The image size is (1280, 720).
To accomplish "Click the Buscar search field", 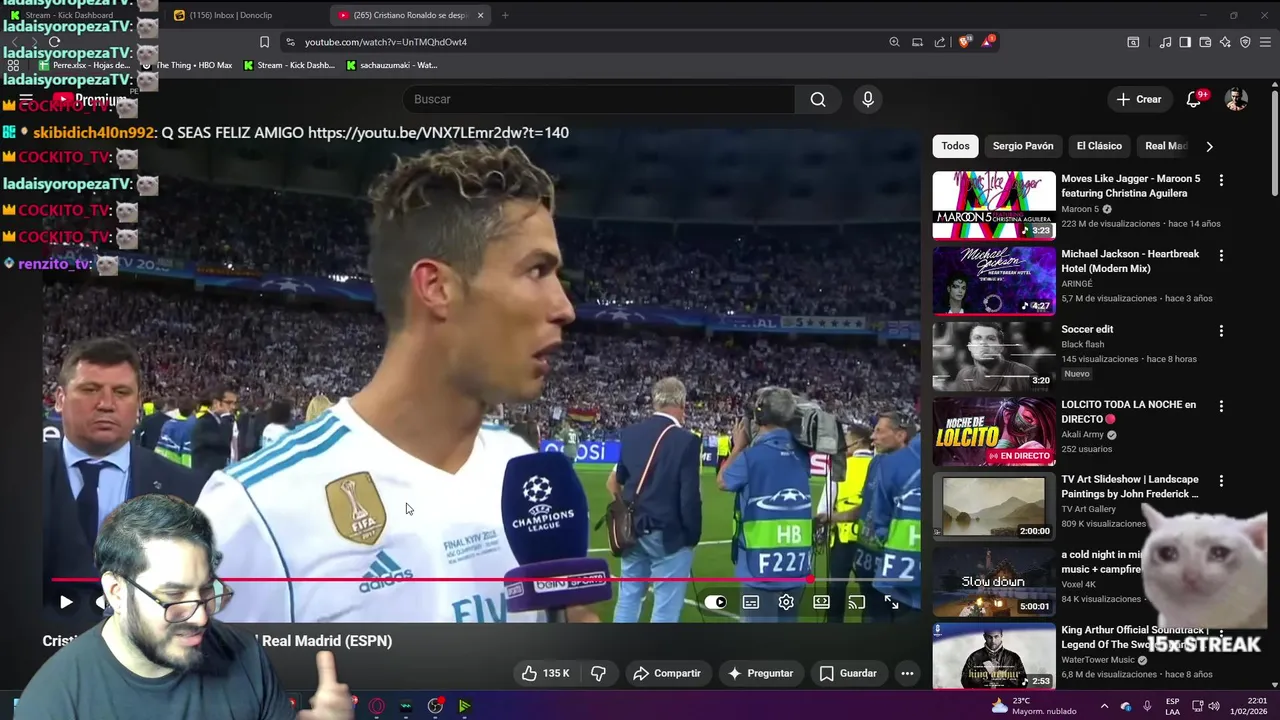I will pyautogui.click(x=598, y=99).
